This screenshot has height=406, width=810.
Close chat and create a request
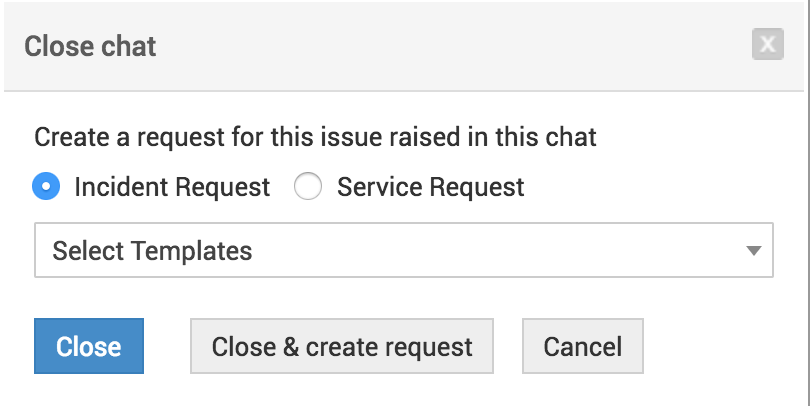[x=342, y=347]
